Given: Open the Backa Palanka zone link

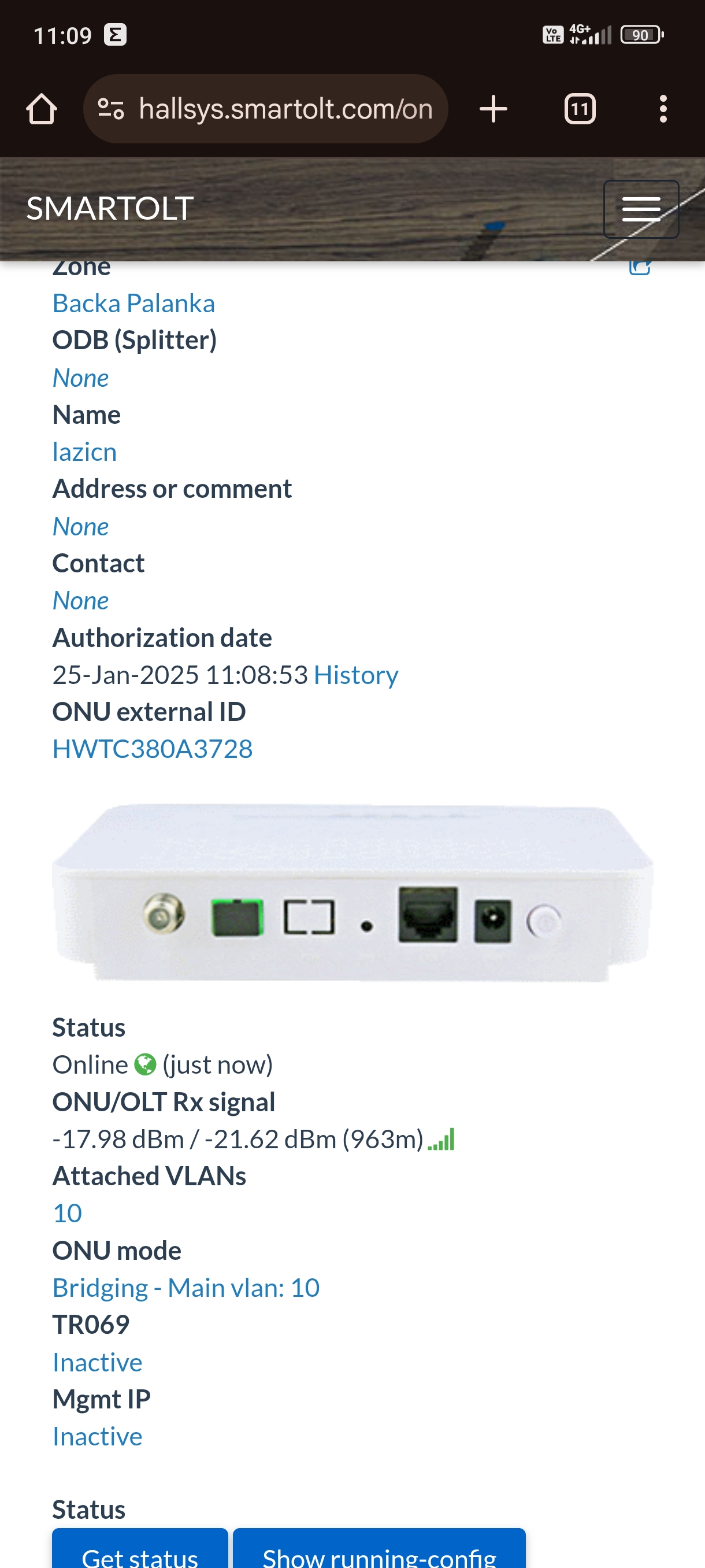Looking at the screenshot, I should tap(134, 303).
